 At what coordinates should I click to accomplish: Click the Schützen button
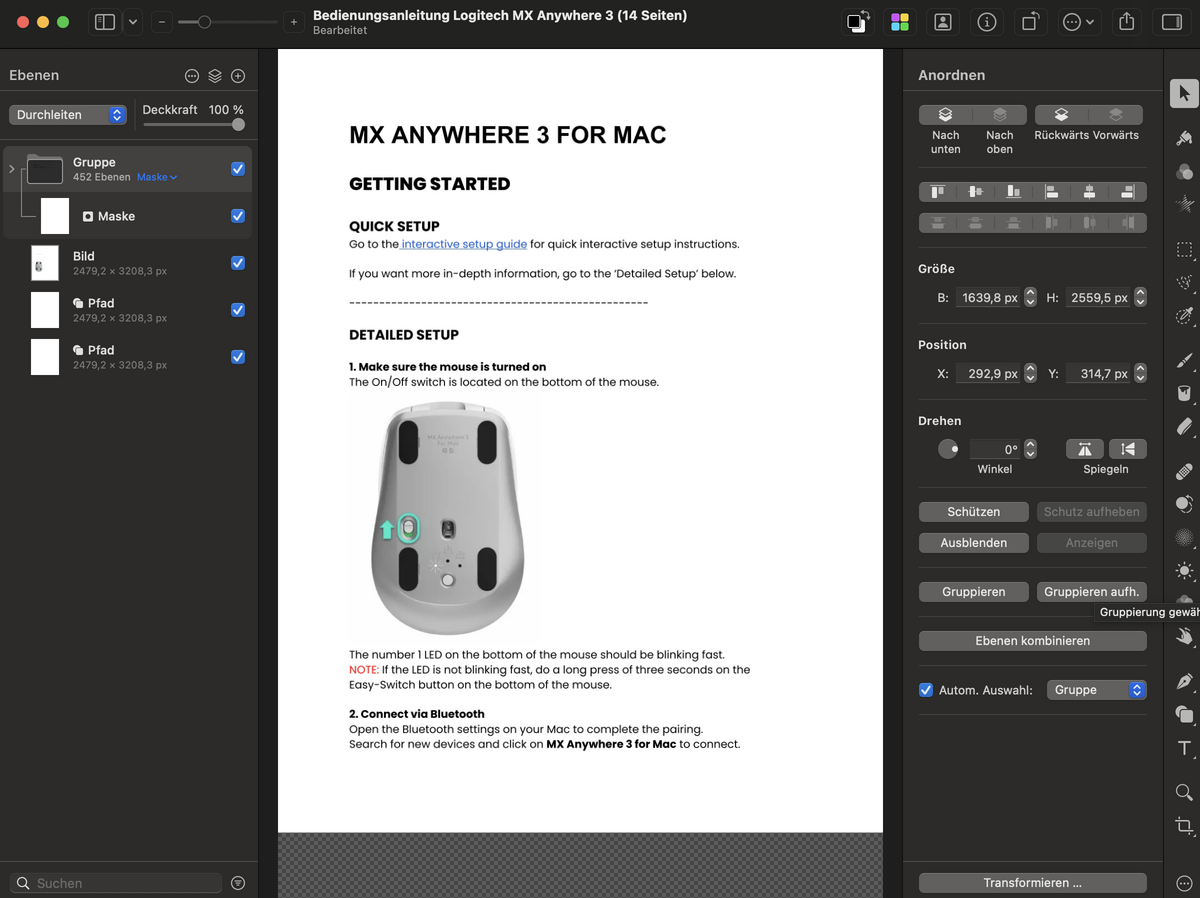pyautogui.click(x=973, y=511)
